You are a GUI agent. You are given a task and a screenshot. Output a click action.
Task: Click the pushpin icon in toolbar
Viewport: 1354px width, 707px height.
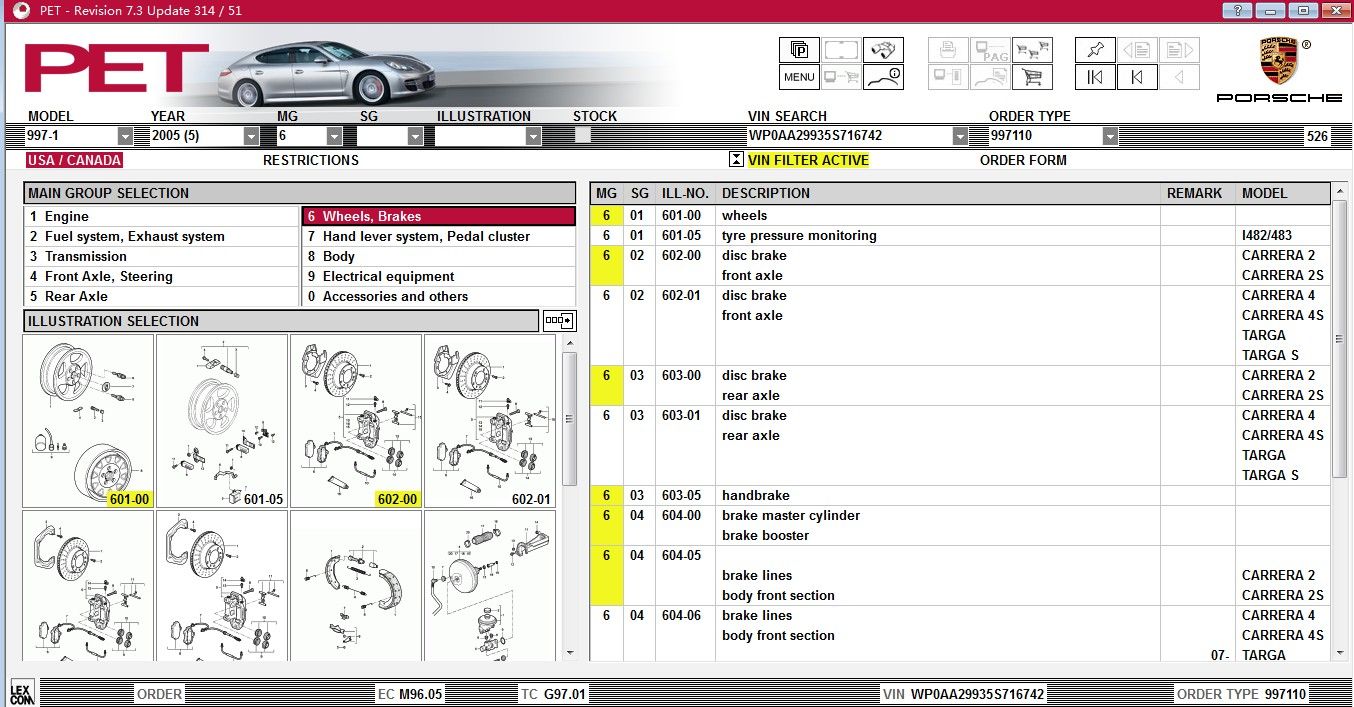1094,50
